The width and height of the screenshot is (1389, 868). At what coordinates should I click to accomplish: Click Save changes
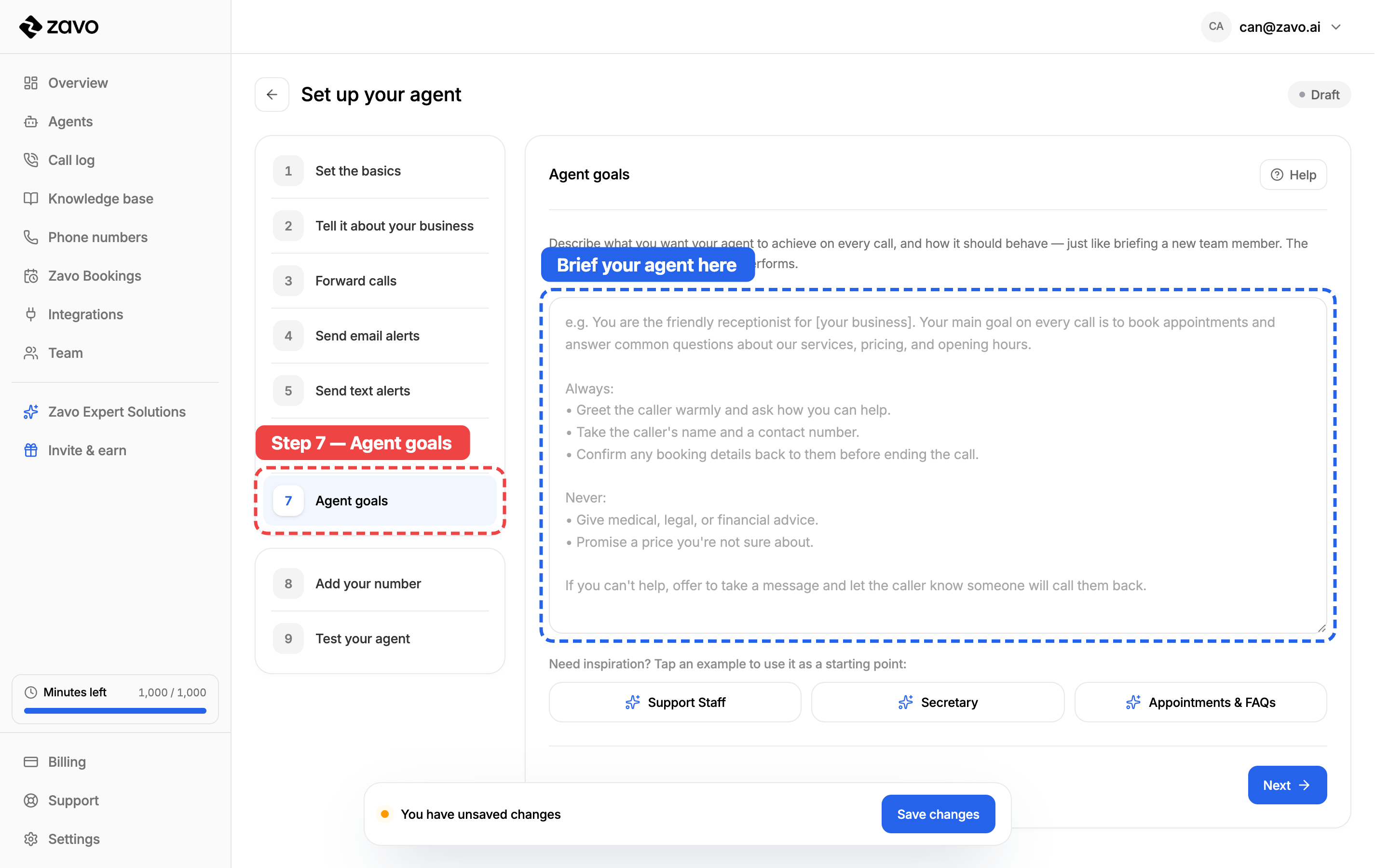938,814
